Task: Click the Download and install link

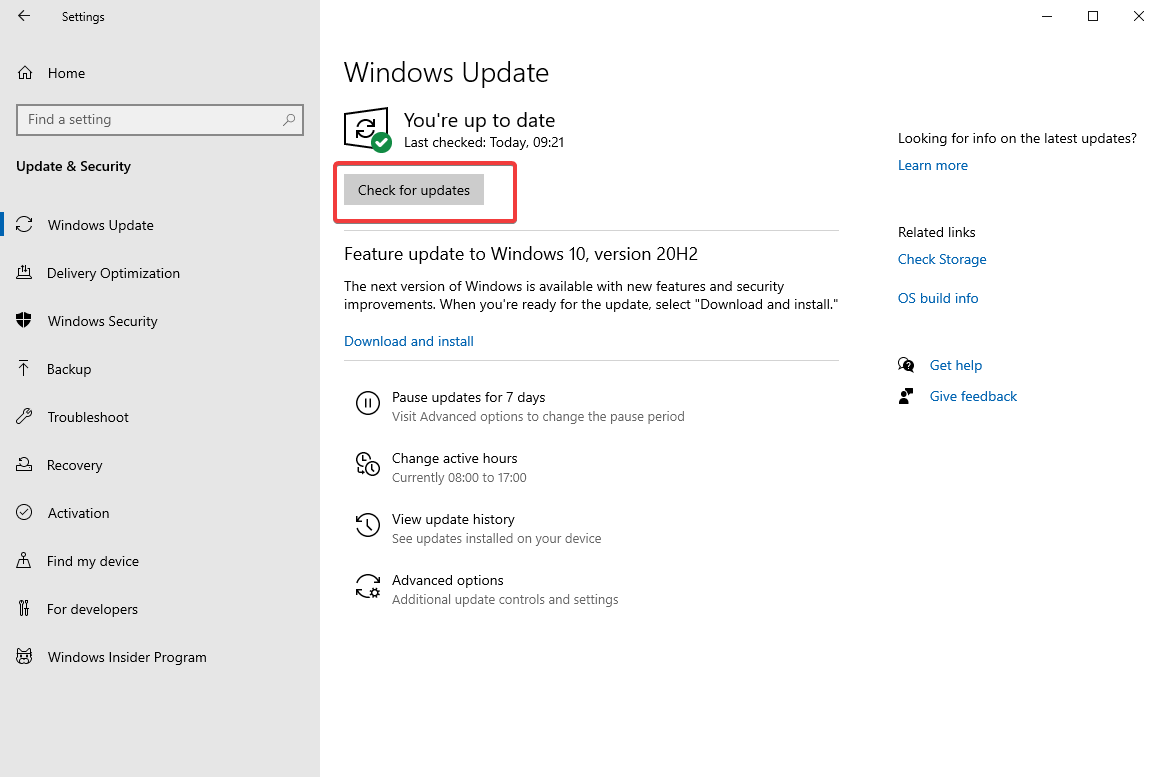Action: [408, 341]
